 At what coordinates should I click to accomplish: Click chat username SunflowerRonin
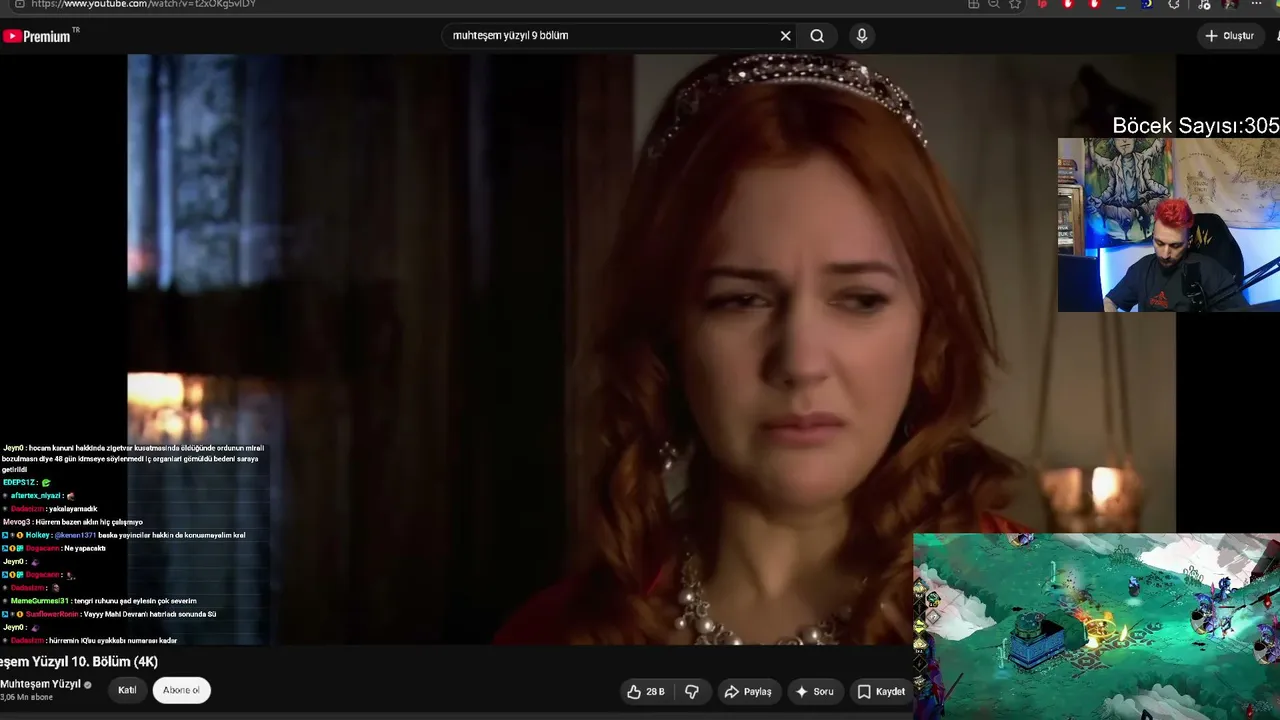(52, 614)
